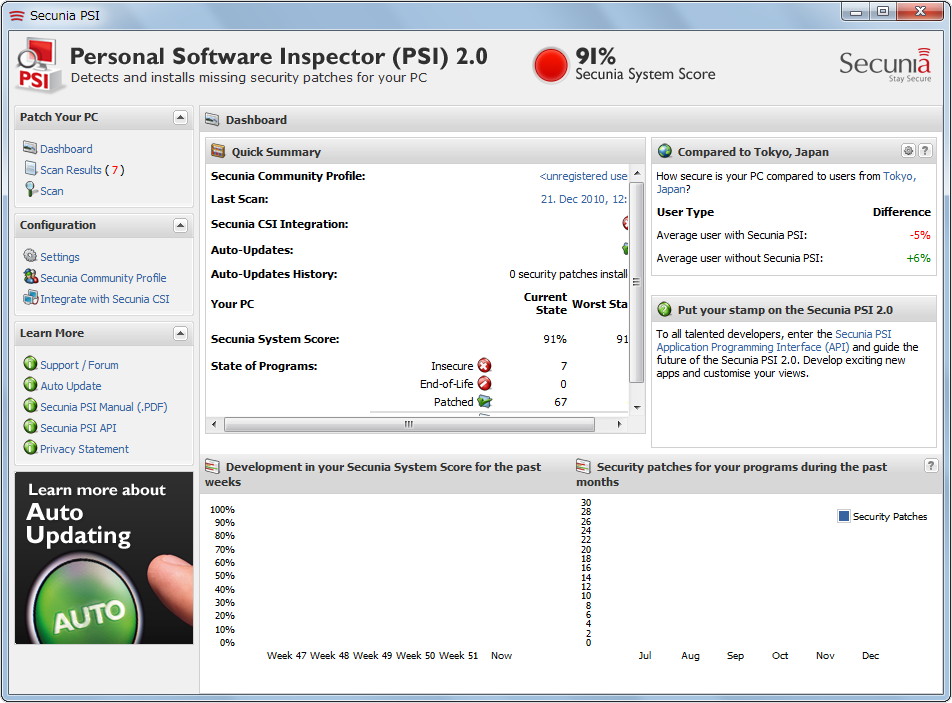Open Settings via the wrench icon
This screenshot has height=703, width=952.
29,257
